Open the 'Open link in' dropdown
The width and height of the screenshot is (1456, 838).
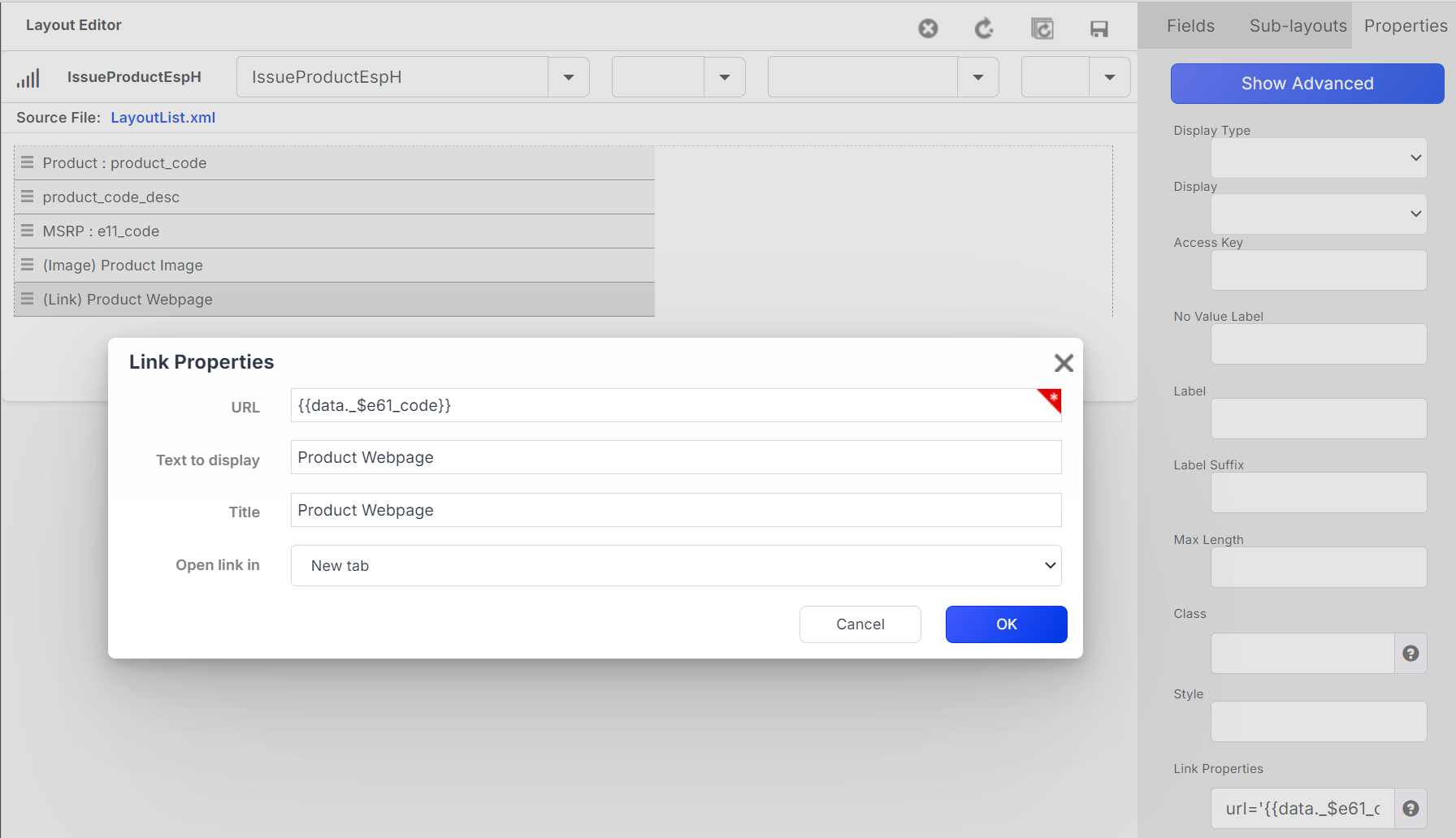pos(675,566)
